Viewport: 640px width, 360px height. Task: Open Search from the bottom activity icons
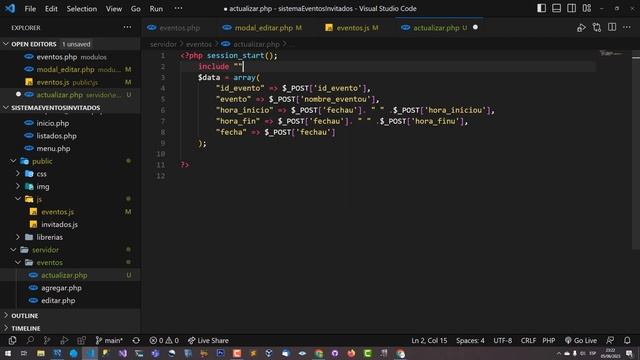pos(30,340)
